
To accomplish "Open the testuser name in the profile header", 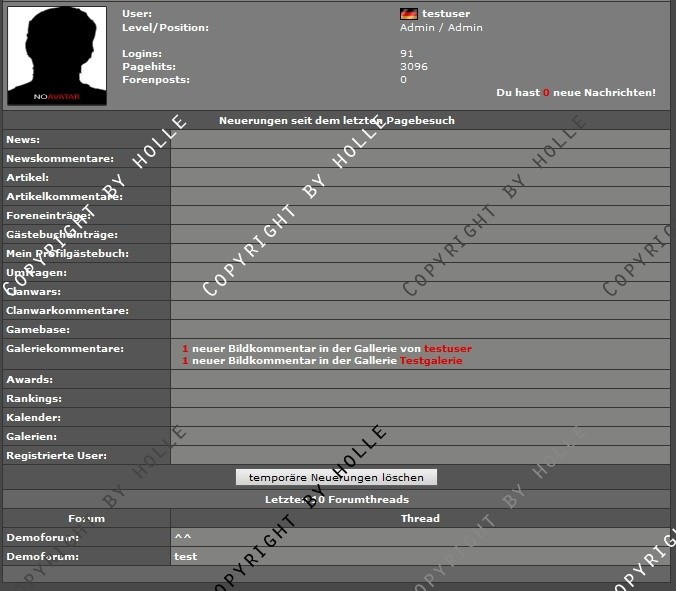I will [x=446, y=14].
